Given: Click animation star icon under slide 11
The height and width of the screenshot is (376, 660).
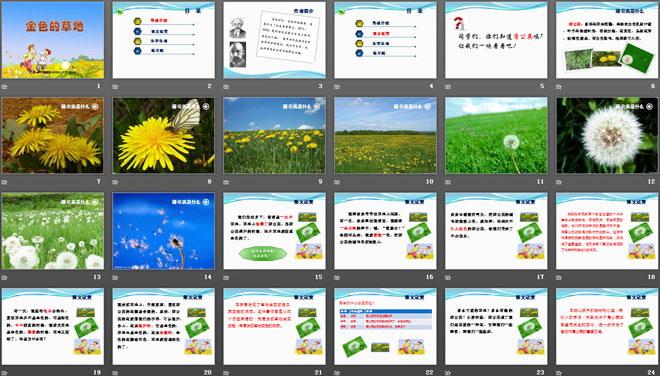Looking at the screenshot, I should click(x=448, y=182).
